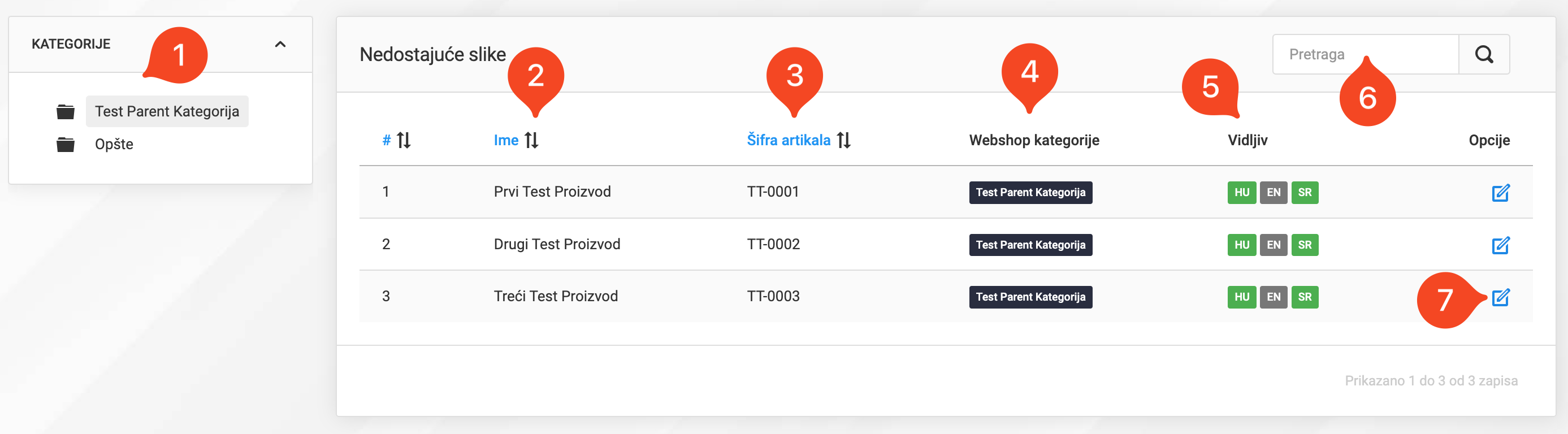Click sort arrows next to Ime column
Screen dimensions: 1568x434
point(531,141)
